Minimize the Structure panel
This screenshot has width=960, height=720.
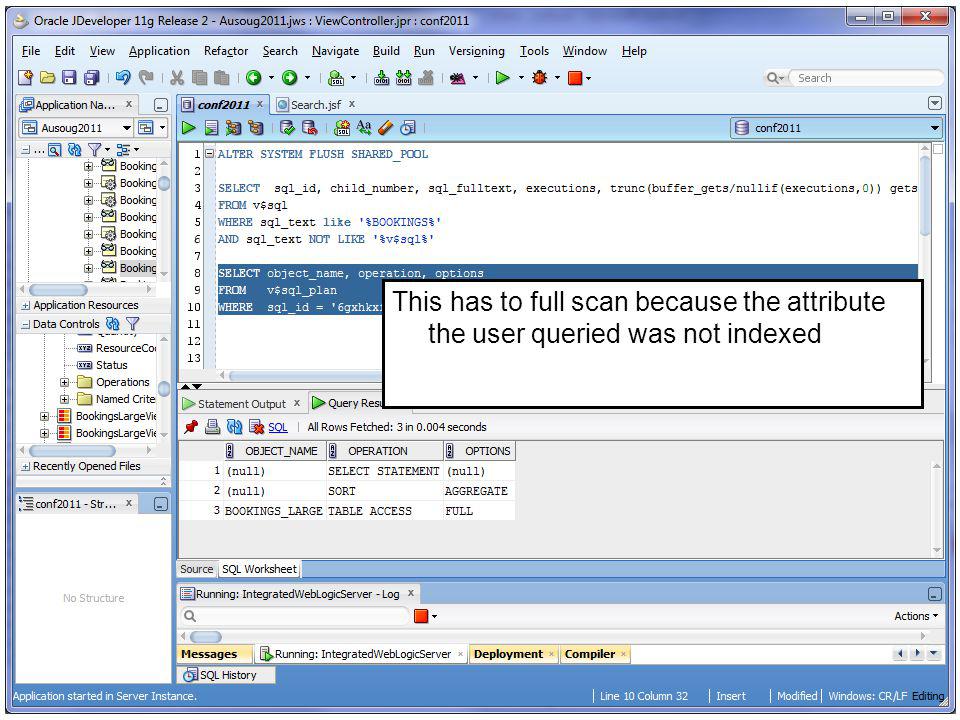[160, 504]
